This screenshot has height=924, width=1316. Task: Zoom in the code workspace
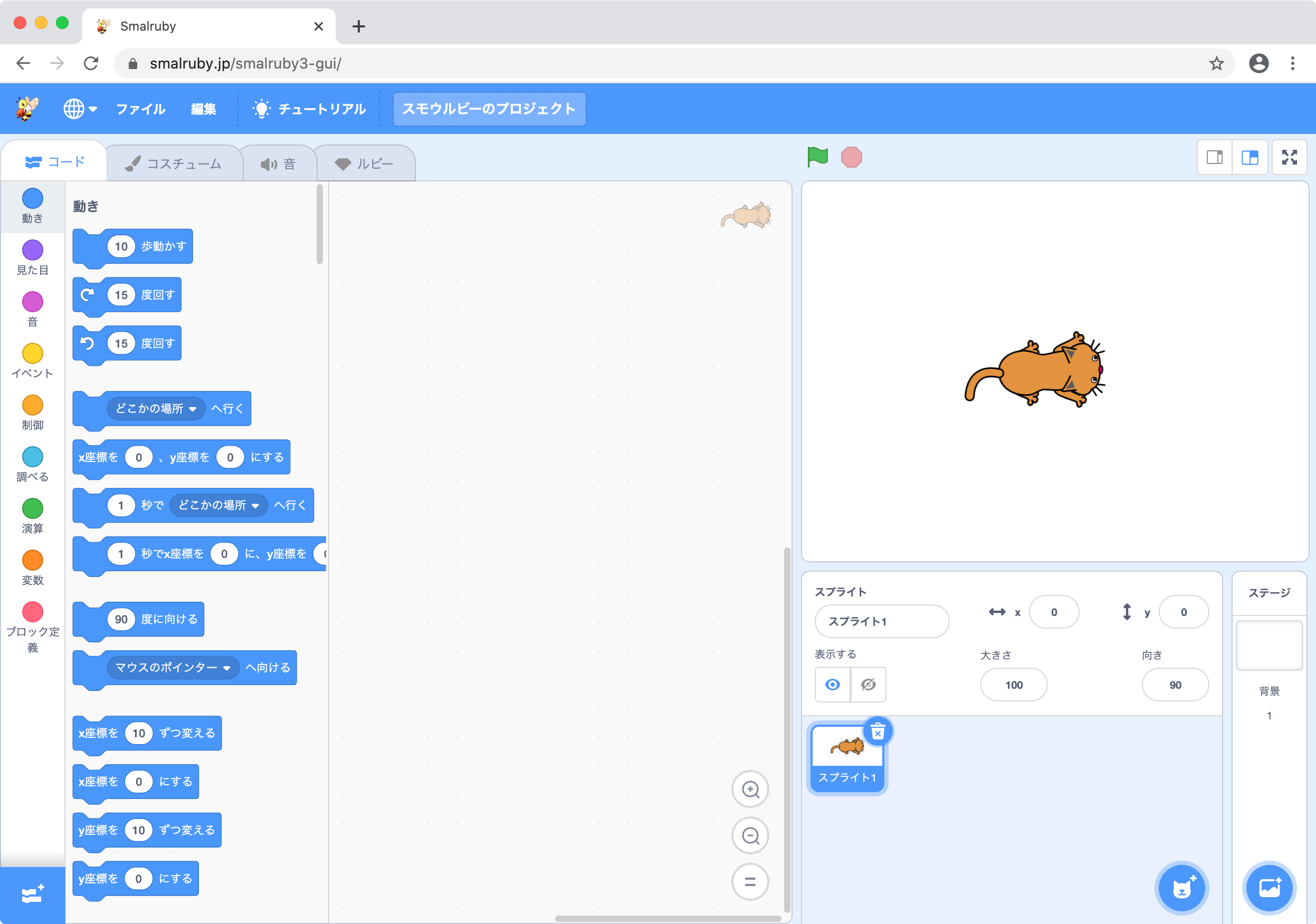(750, 790)
